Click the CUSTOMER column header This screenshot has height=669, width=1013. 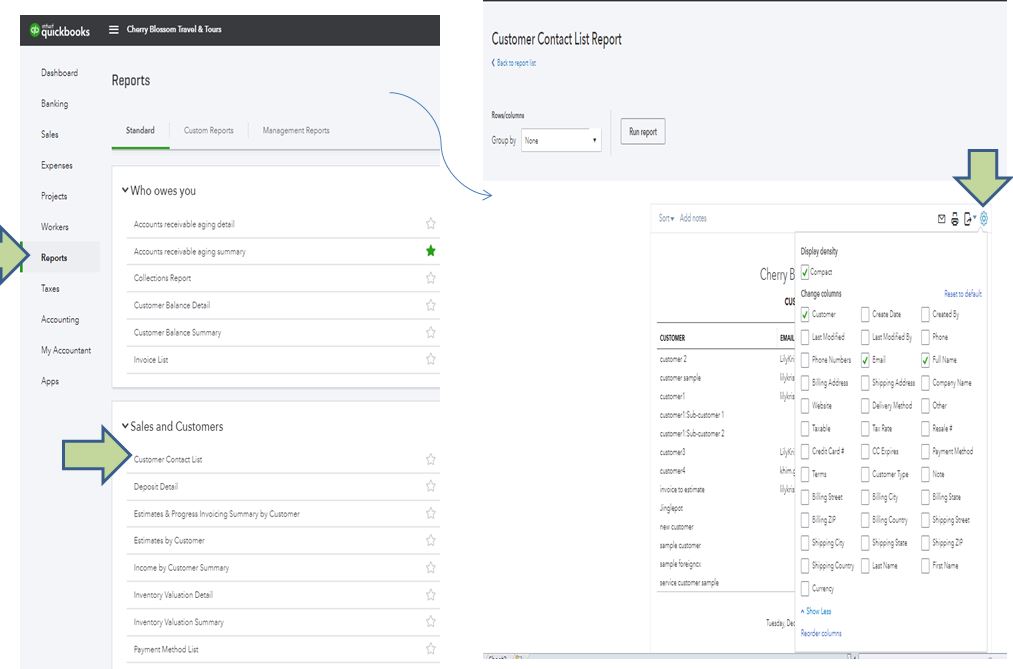tap(673, 338)
